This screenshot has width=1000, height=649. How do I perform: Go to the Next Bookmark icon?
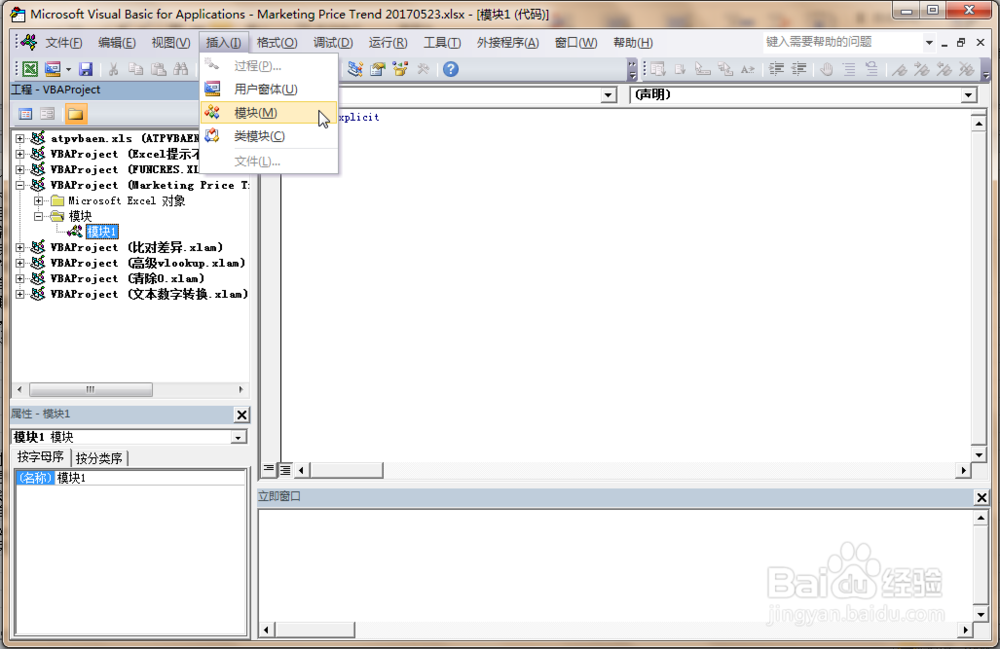[922, 69]
